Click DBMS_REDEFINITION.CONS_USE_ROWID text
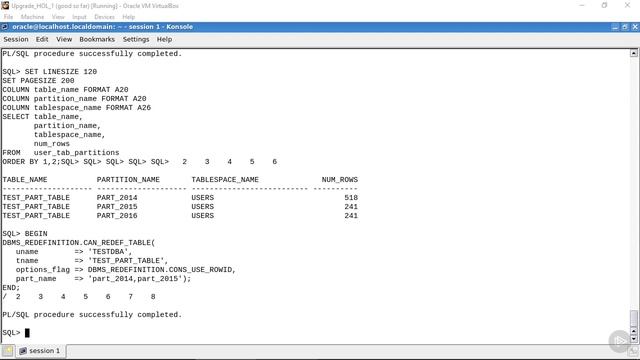Viewport: 640px width, 360px height. (160, 269)
